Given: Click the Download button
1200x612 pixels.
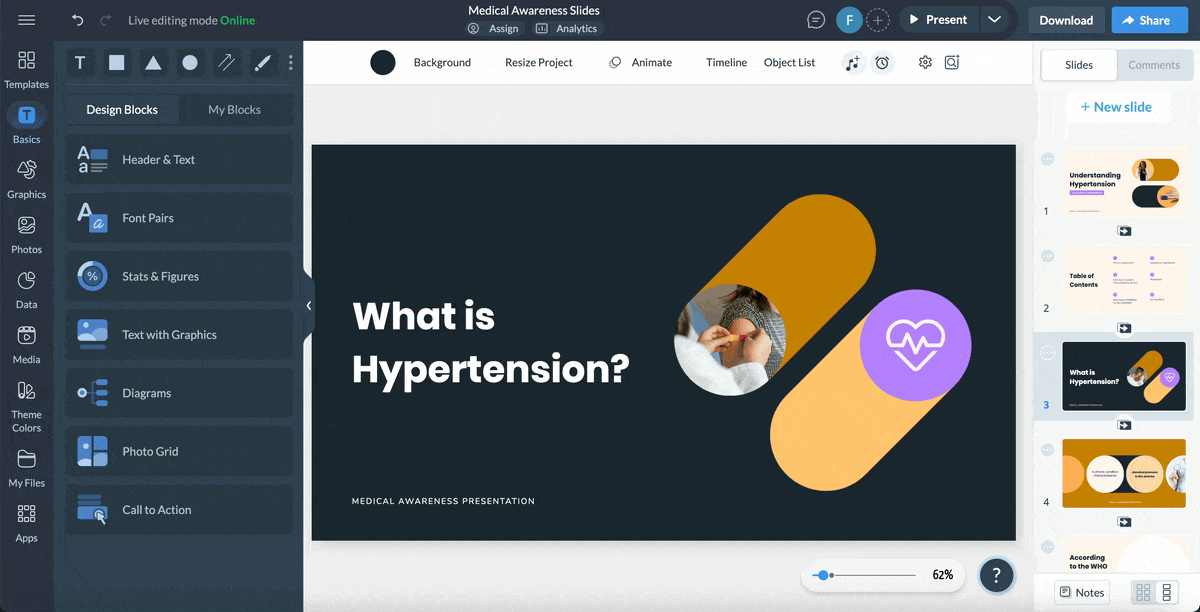Looking at the screenshot, I should click(x=1065, y=19).
